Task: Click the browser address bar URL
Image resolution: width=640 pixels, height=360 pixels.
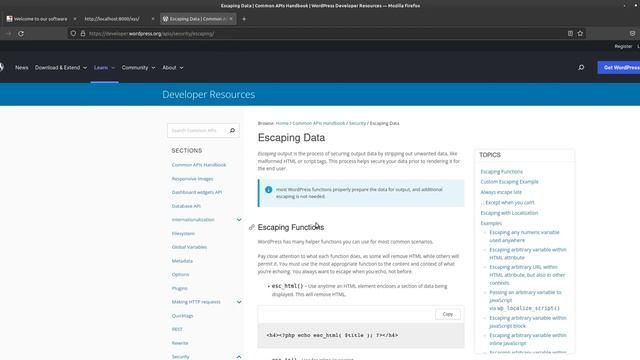Action: (151, 33)
